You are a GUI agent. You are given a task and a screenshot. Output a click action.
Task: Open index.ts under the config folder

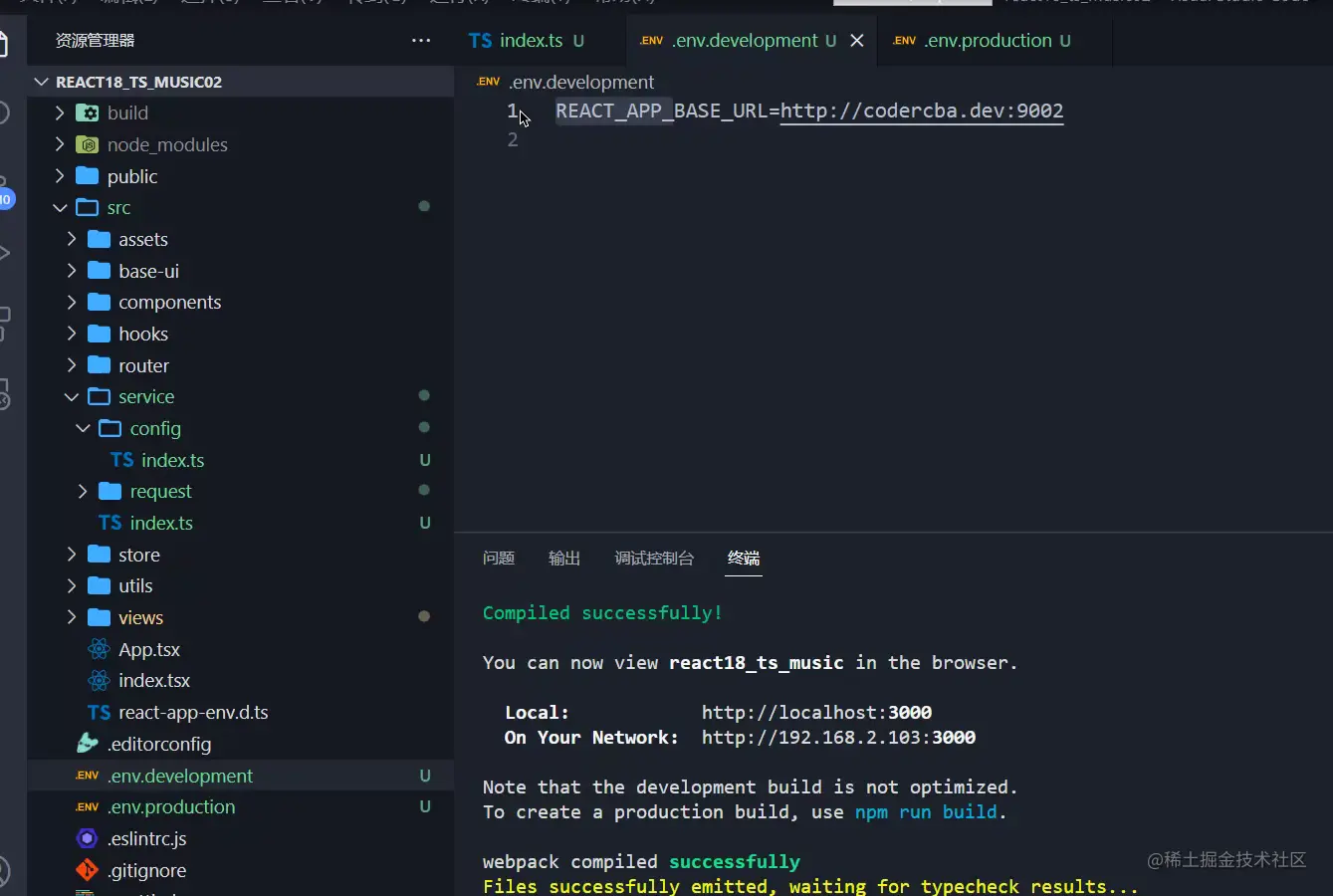[172, 460]
